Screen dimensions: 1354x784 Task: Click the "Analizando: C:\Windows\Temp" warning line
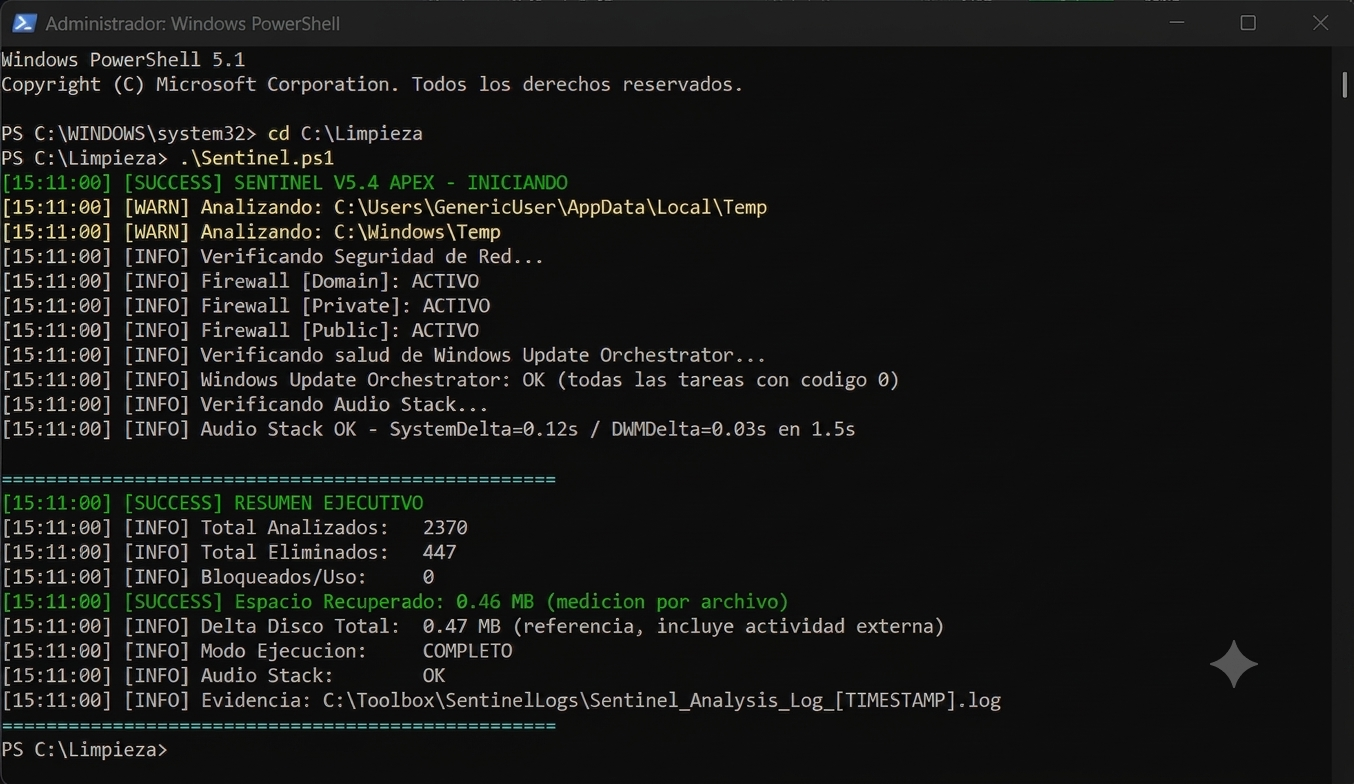(x=251, y=232)
